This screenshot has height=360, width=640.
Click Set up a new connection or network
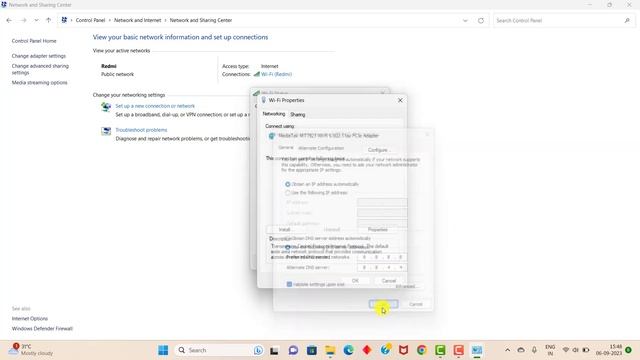[155, 106]
